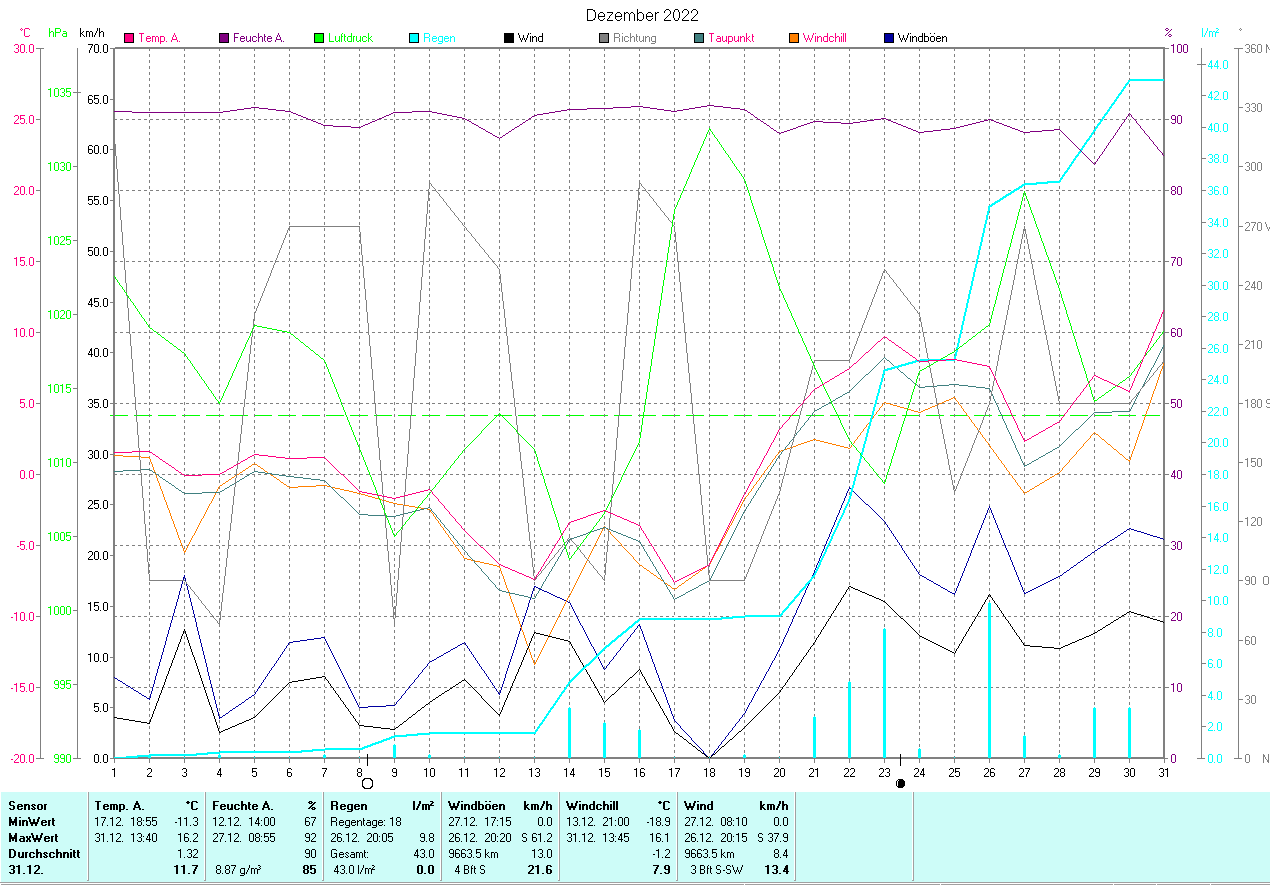Click the orange Windchill legend swatch
This screenshot has width=1270, height=885.
tap(794, 38)
